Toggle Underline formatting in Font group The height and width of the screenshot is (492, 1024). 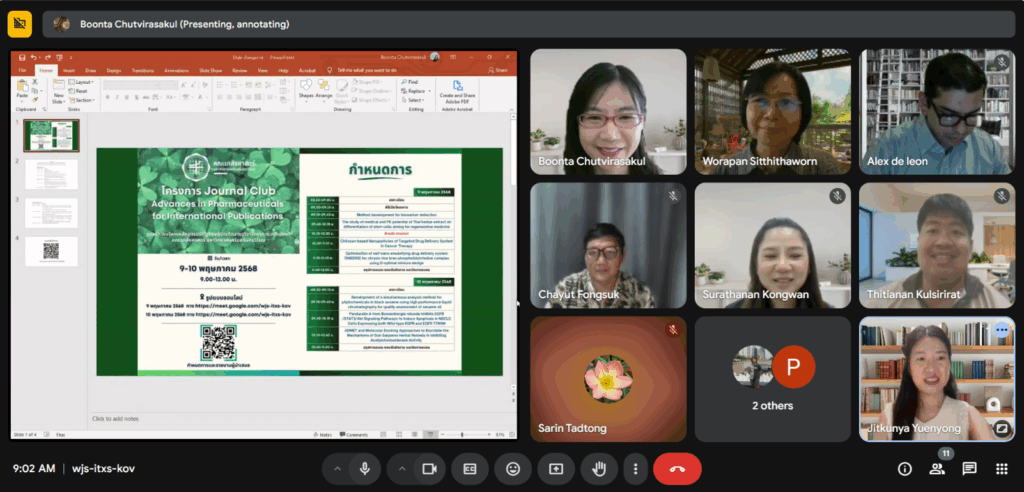[x=126, y=97]
